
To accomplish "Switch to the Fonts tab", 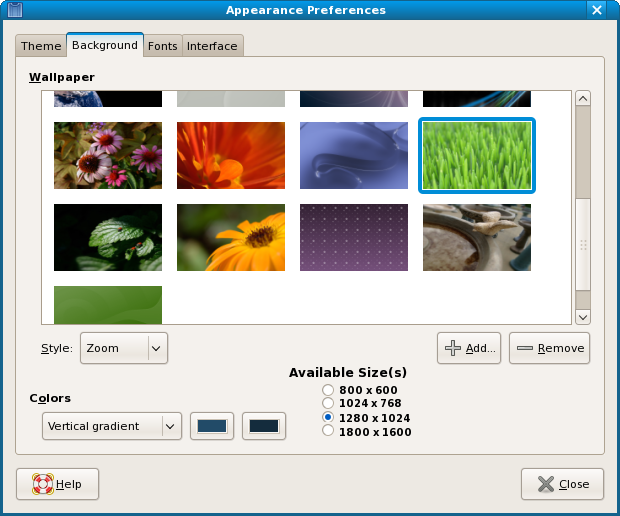I will pos(163,46).
